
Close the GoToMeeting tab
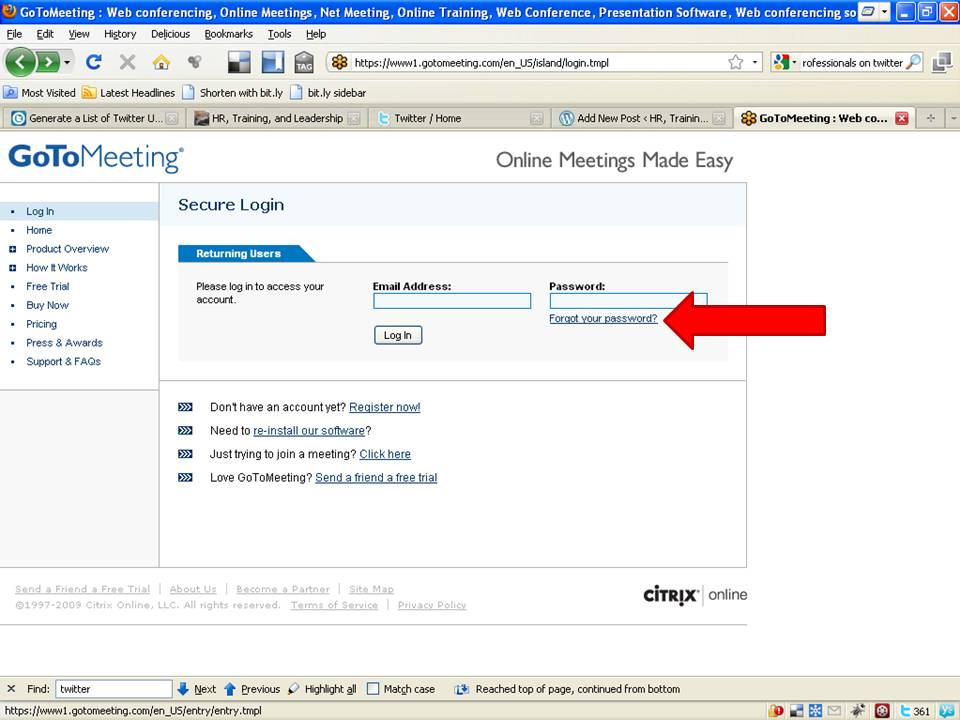point(902,118)
